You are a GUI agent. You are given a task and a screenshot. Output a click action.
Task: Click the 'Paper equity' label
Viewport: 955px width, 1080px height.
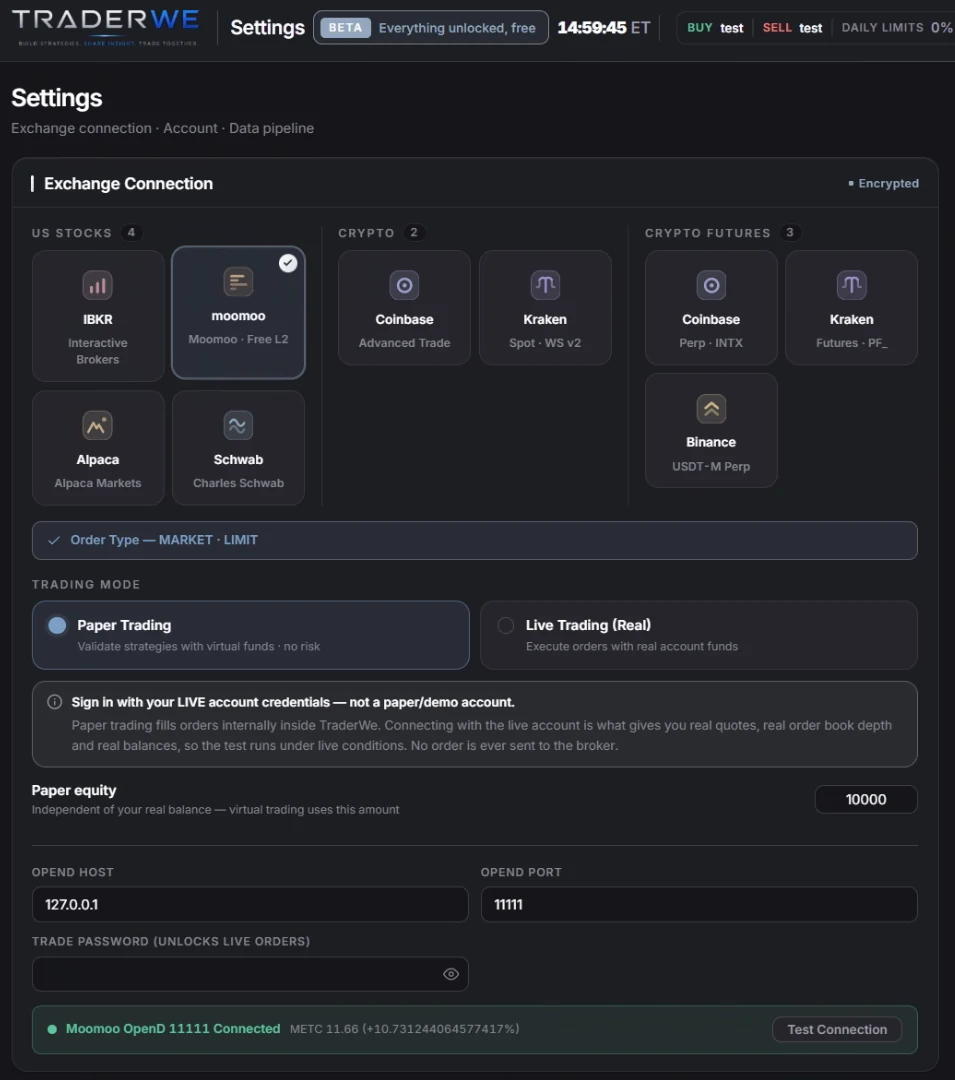(74, 791)
